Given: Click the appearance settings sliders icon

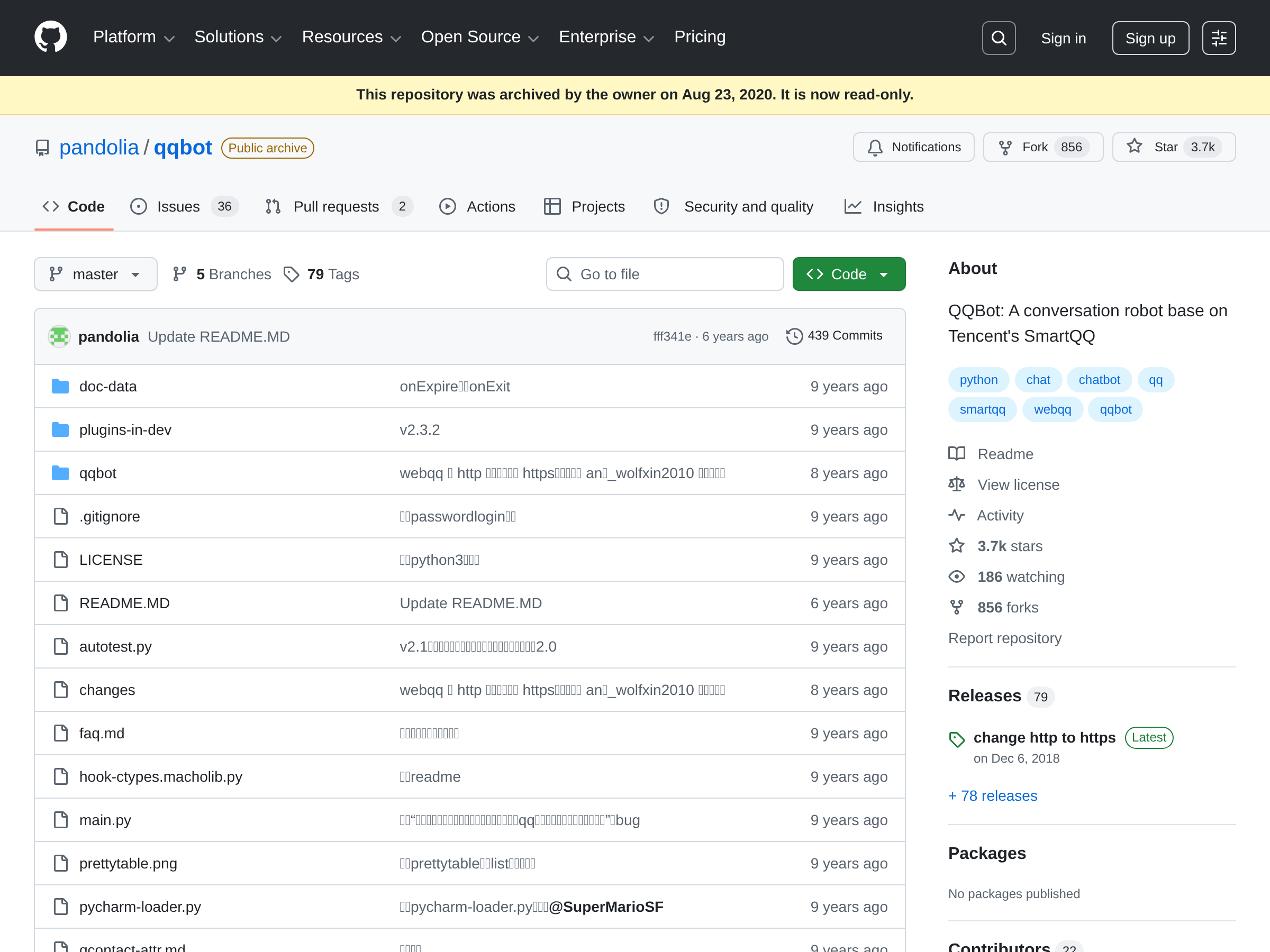Looking at the screenshot, I should tap(1218, 38).
